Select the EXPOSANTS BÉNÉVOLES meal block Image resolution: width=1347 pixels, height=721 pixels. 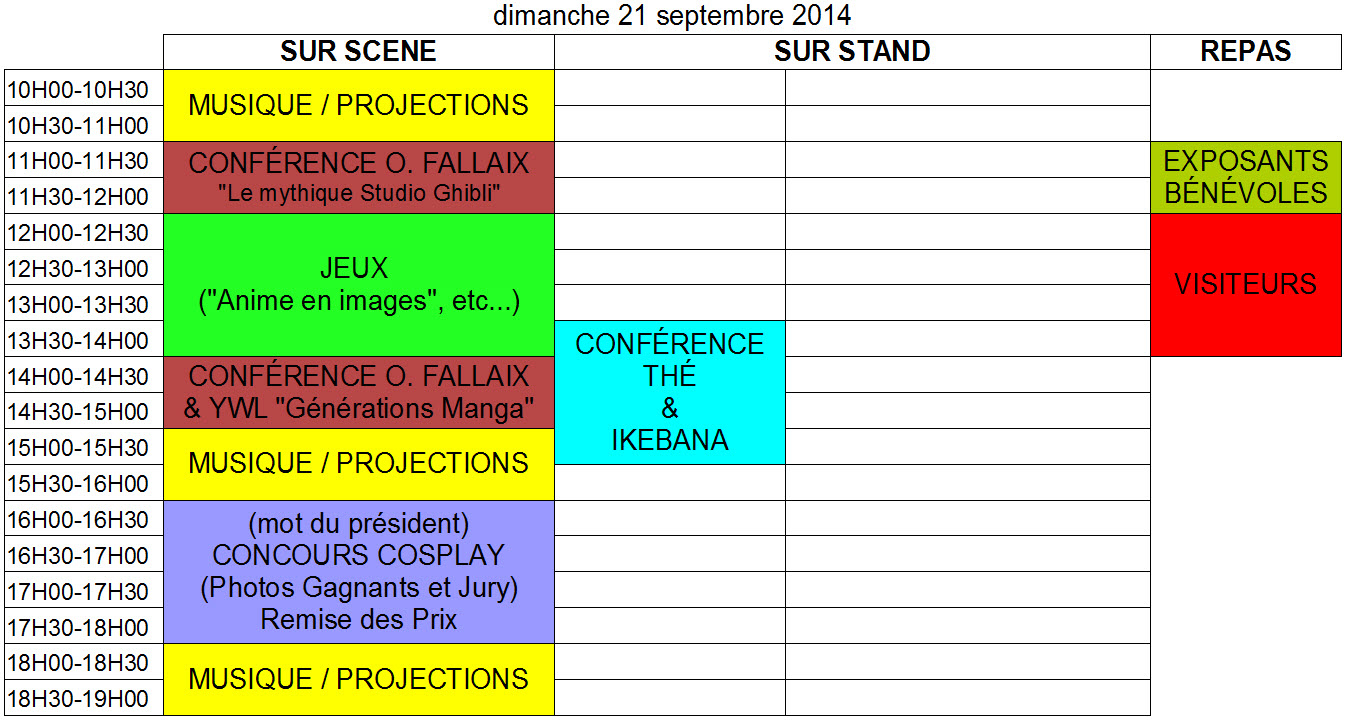point(1245,177)
